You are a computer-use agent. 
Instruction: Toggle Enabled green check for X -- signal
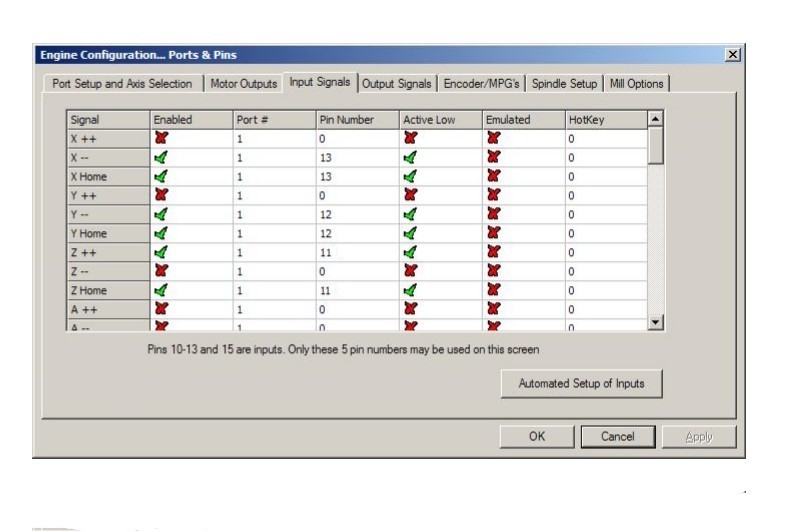click(x=161, y=158)
